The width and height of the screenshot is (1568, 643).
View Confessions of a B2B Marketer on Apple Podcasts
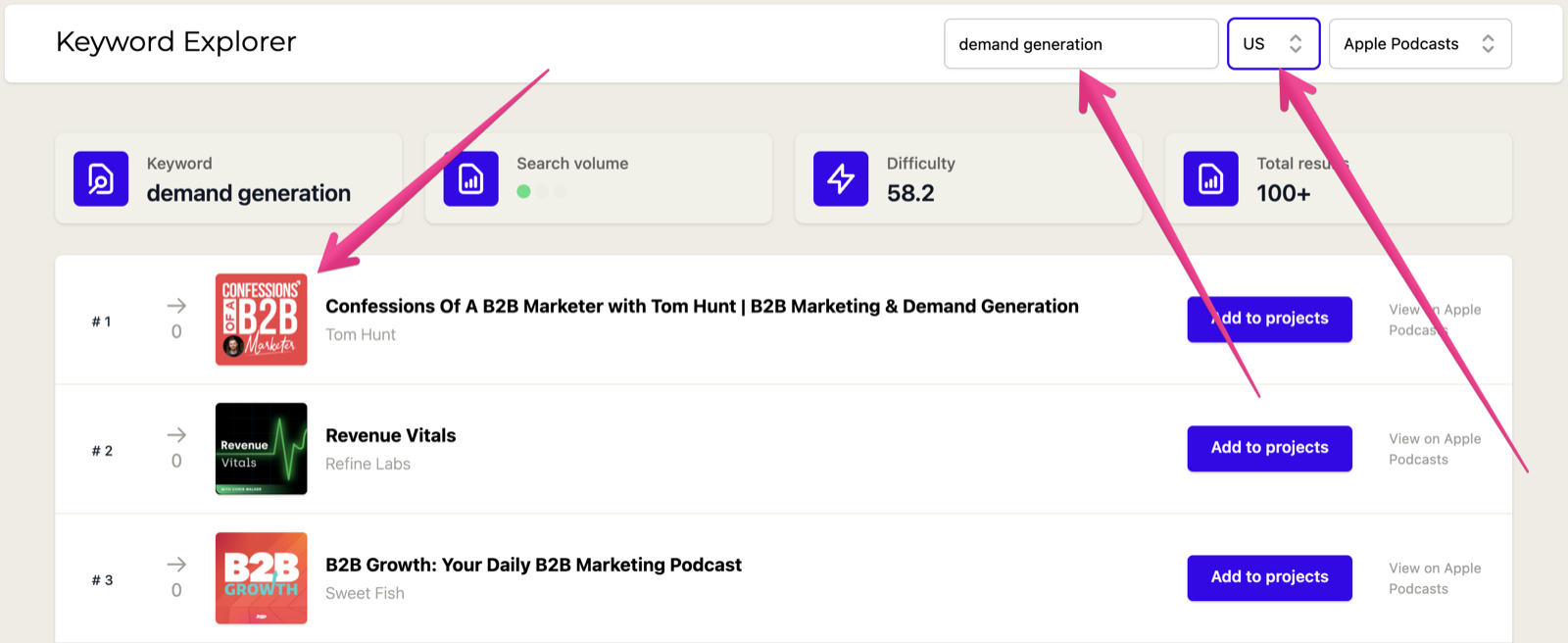pyautogui.click(x=1435, y=320)
